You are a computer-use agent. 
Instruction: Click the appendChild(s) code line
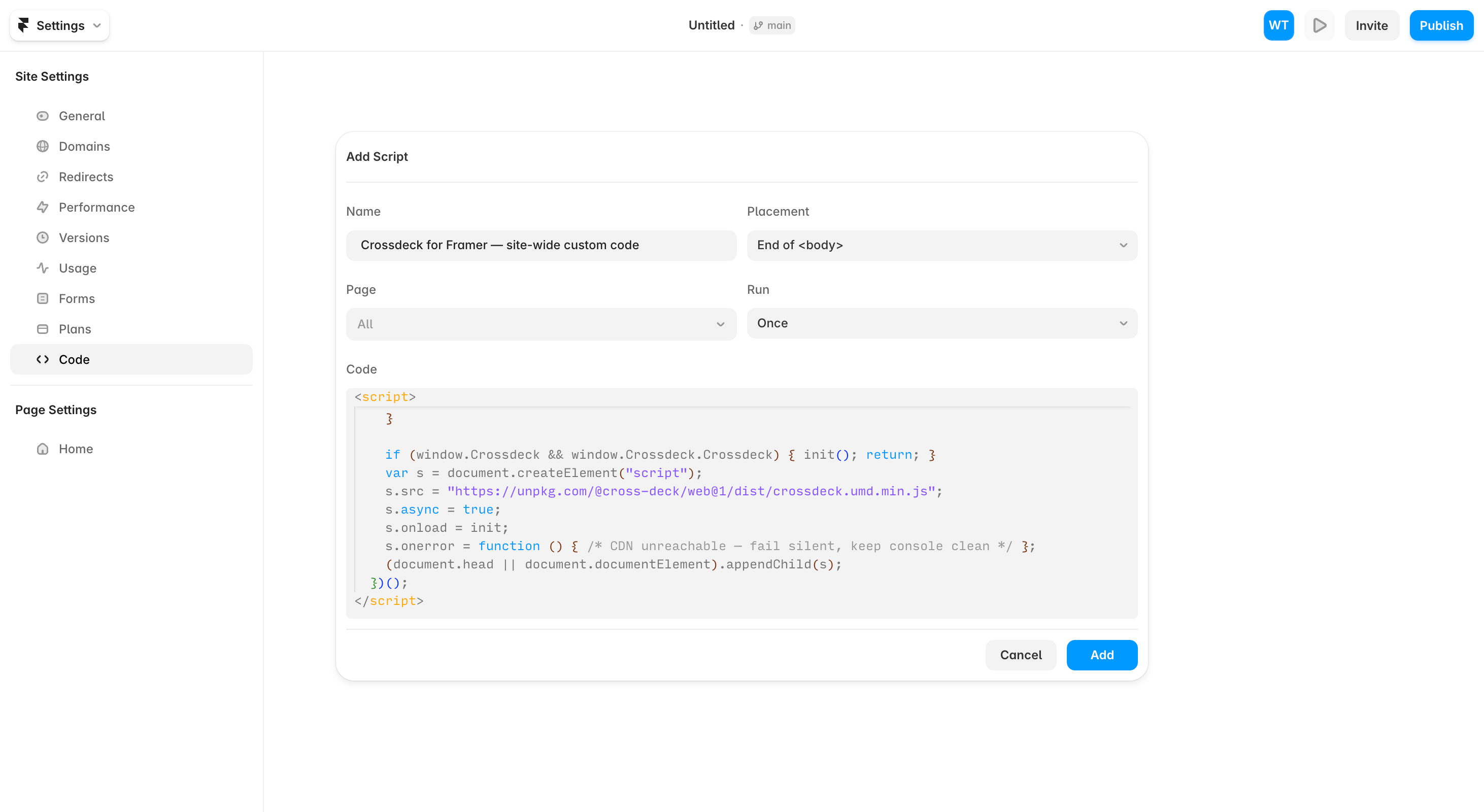tap(614, 564)
